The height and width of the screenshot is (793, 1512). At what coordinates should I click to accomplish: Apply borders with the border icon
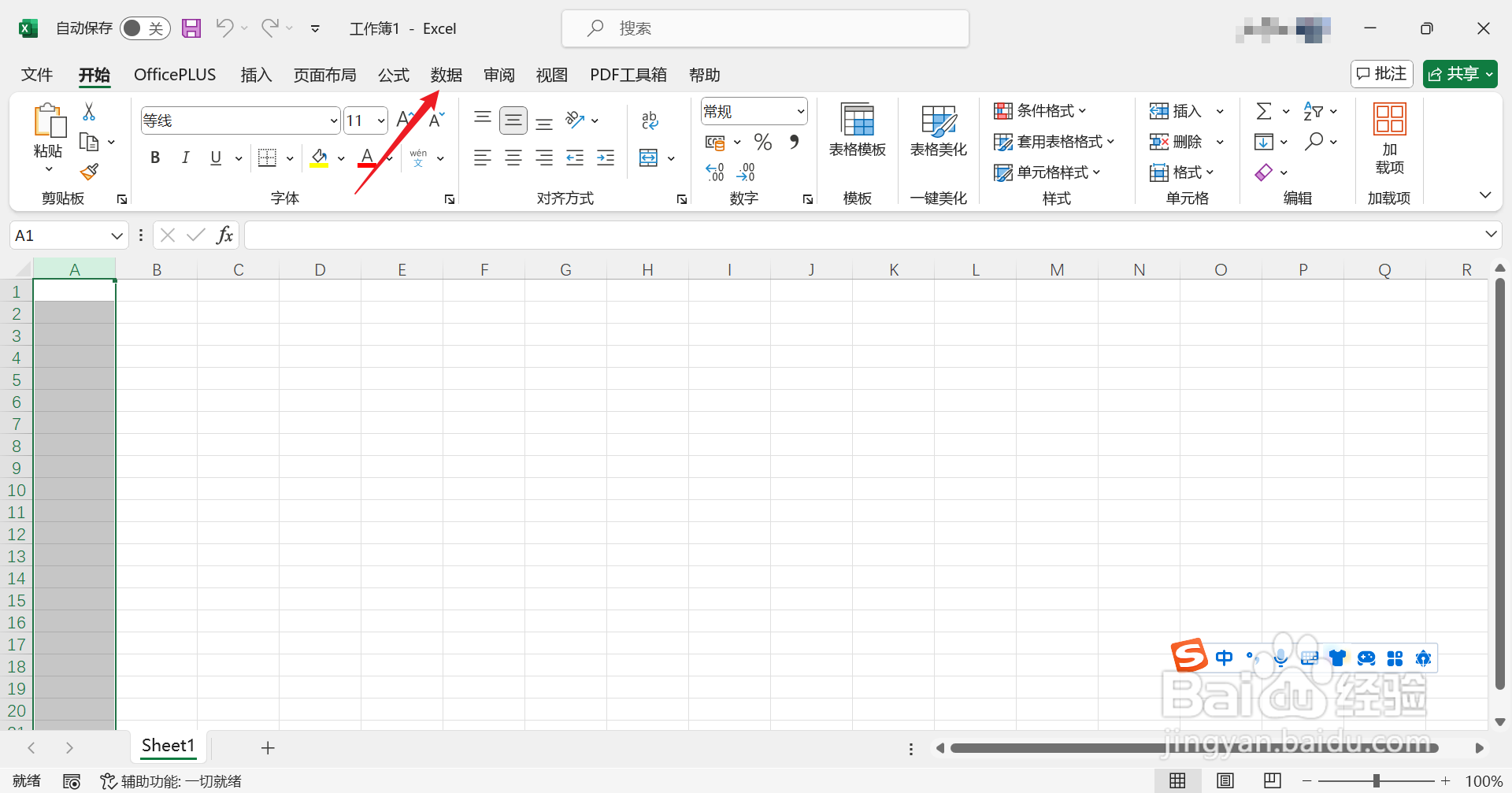click(x=268, y=157)
